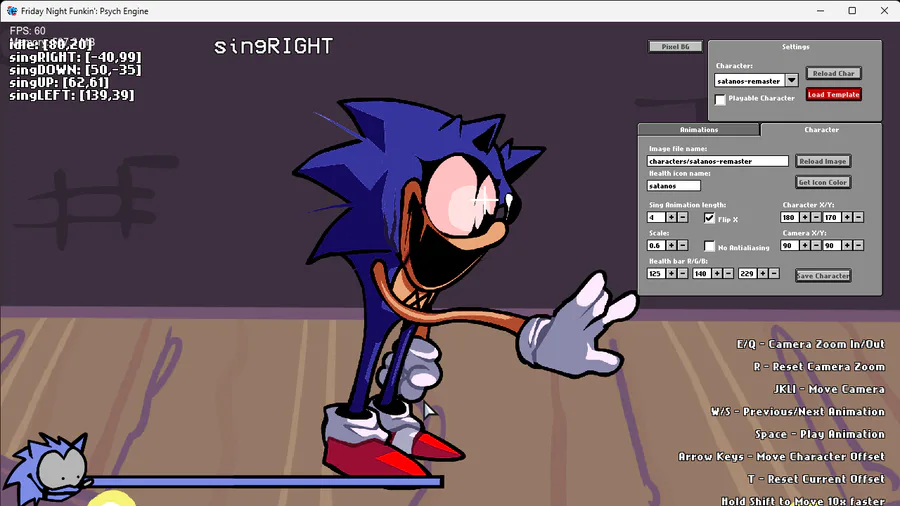Click the Camera Y value field
The image size is (900, 506).
(832, 246)
